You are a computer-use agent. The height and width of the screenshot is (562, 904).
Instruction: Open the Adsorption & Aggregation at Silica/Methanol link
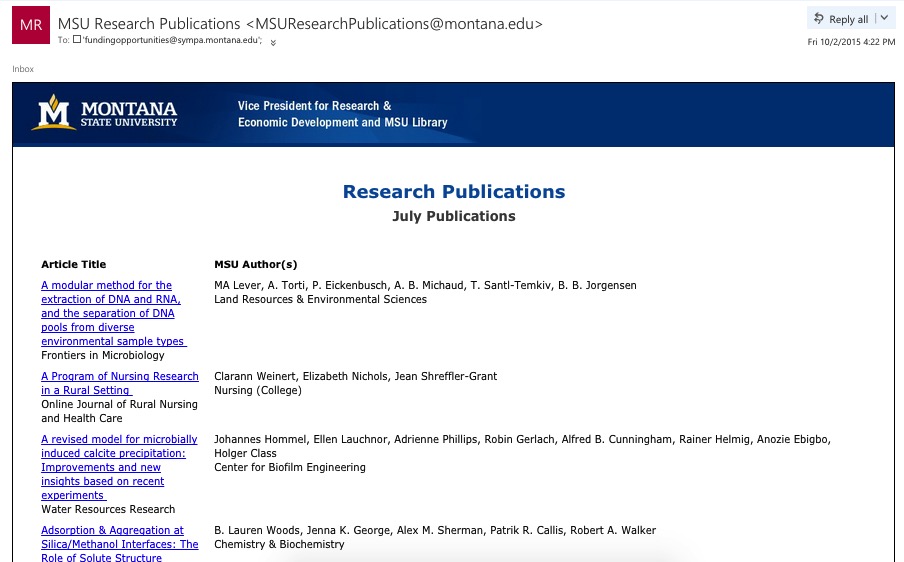[119, 544]
